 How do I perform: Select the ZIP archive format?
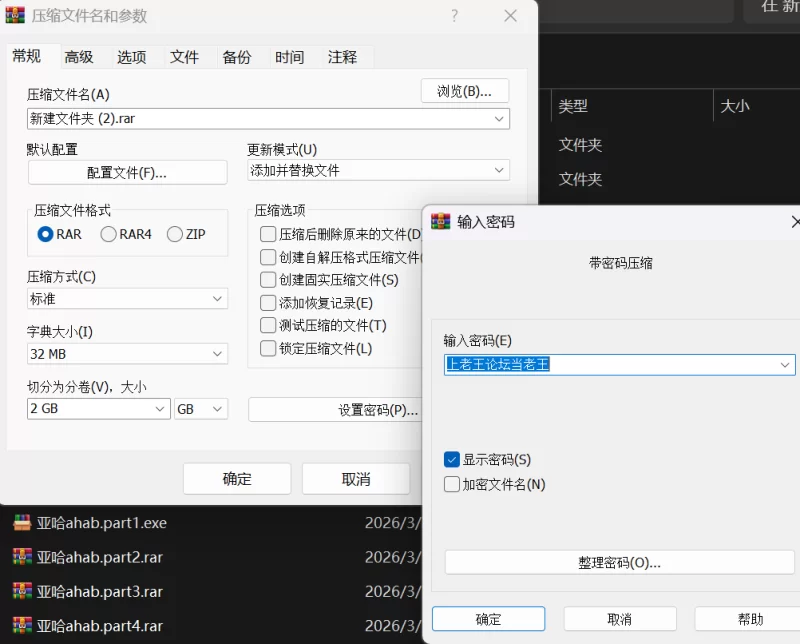tap(175, 234)
